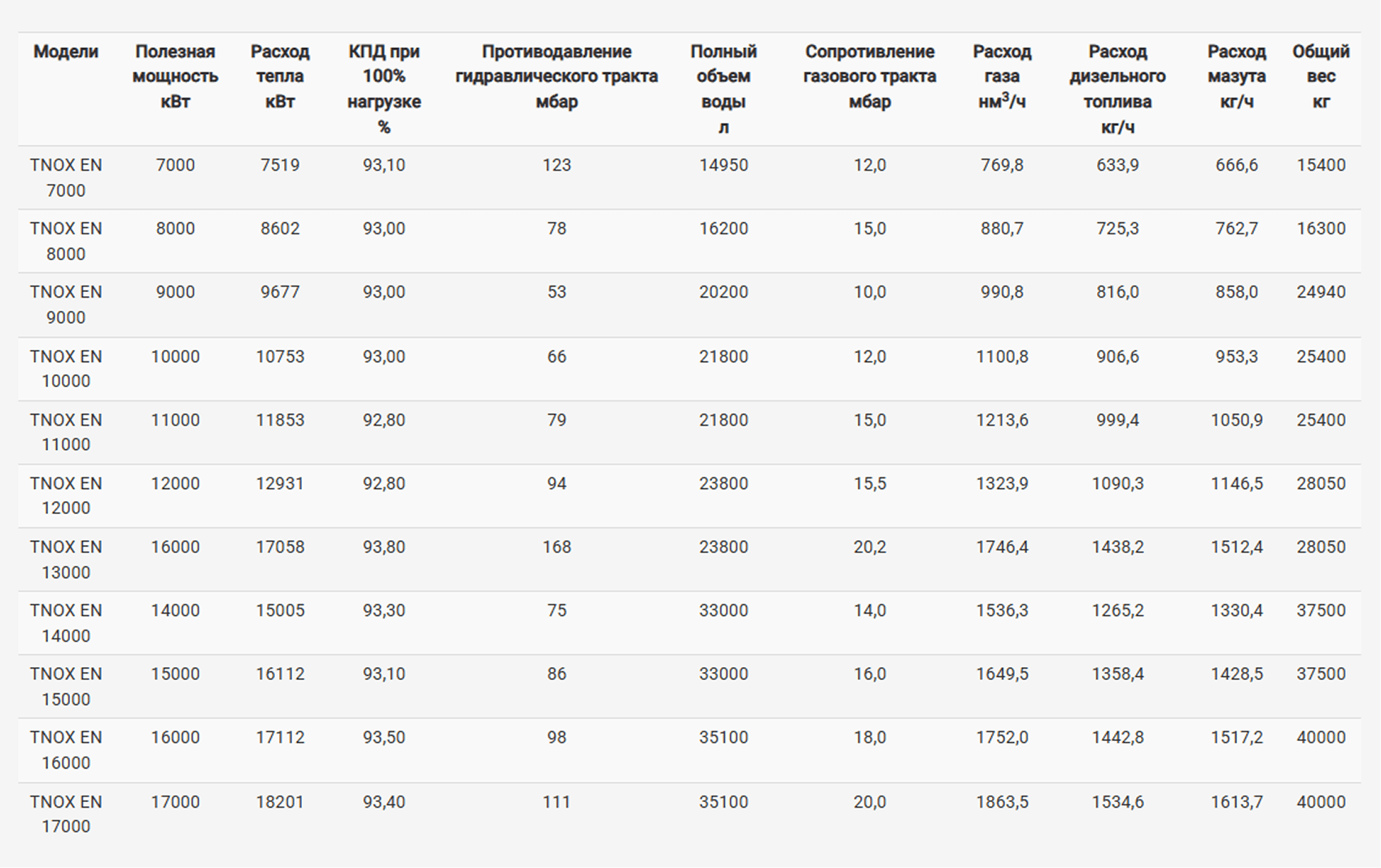Click the "Противодавление гидравлического тракта" header
The width and height of the screenshot is (1381, 868).
tap(557, 76)
